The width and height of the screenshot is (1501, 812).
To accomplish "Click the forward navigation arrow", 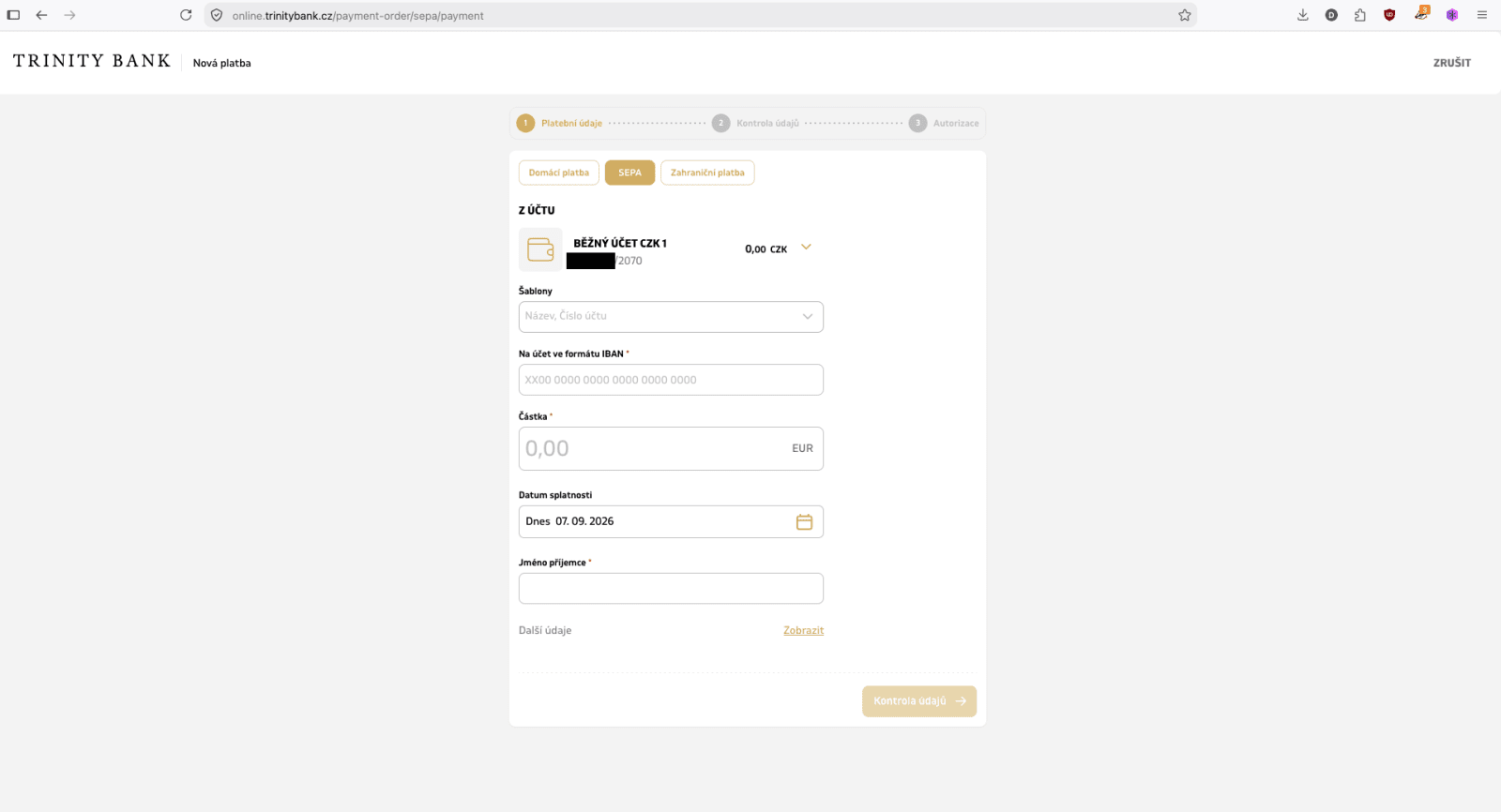I will pyautogui.click(x=69, y=15).
